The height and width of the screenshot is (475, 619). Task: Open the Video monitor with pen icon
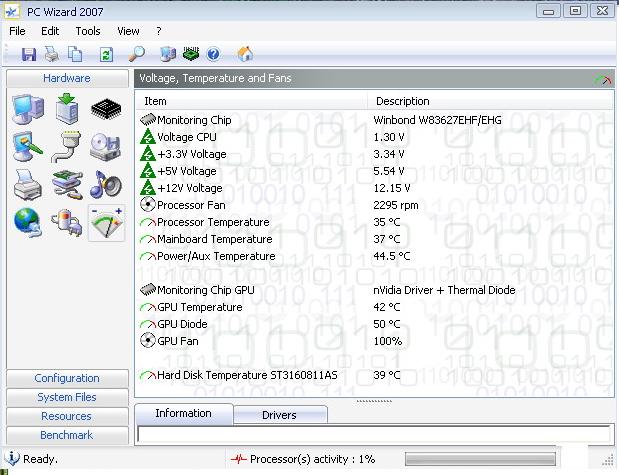click(28, 146)
